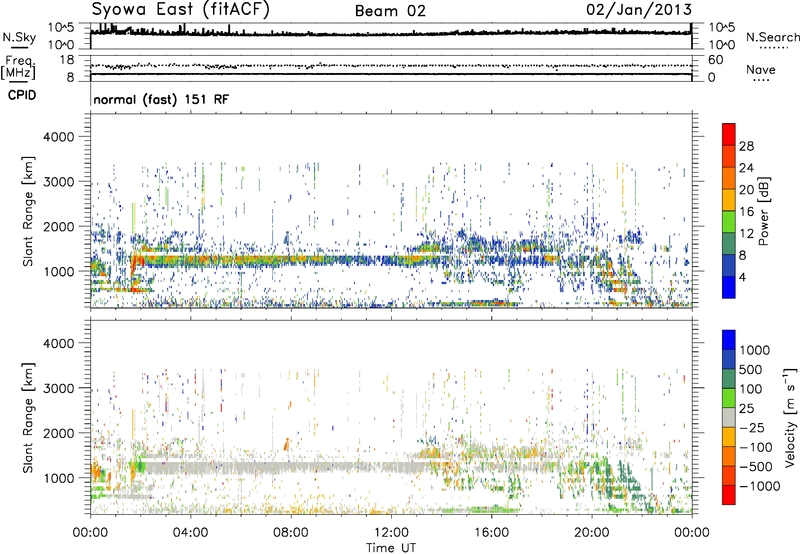Viewport: 800px width, 554px height.
Task: Click velocity colorbar tick value -1000
Action: (760, 486)
